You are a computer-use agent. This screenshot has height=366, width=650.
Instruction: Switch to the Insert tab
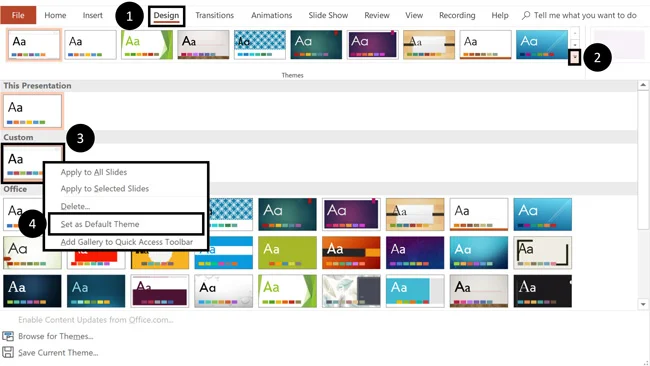pos(92,15)
